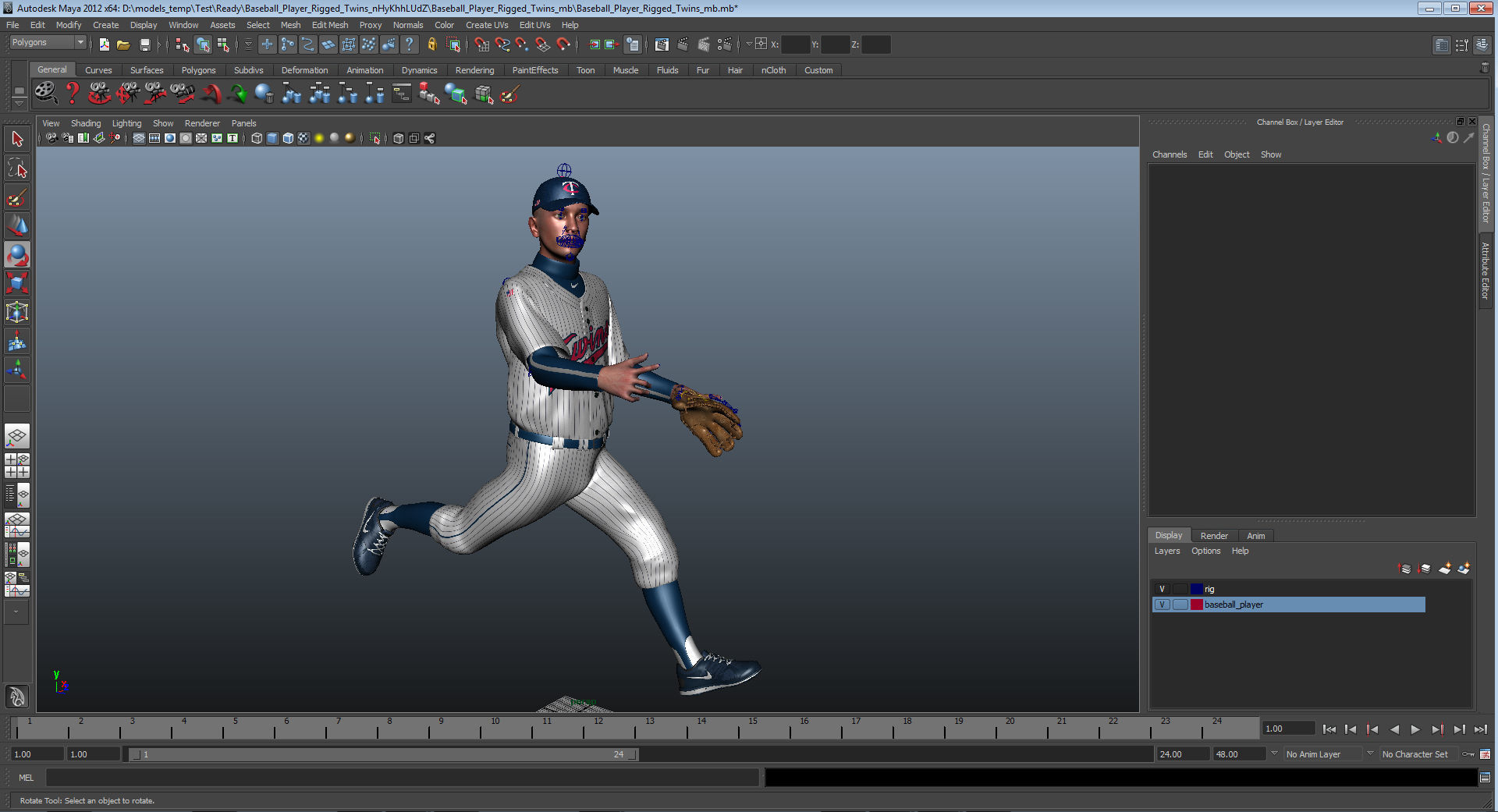
Task: Click the blue color swatch of rig layer
Action: pyautogui.click(x=1196, y=589)
